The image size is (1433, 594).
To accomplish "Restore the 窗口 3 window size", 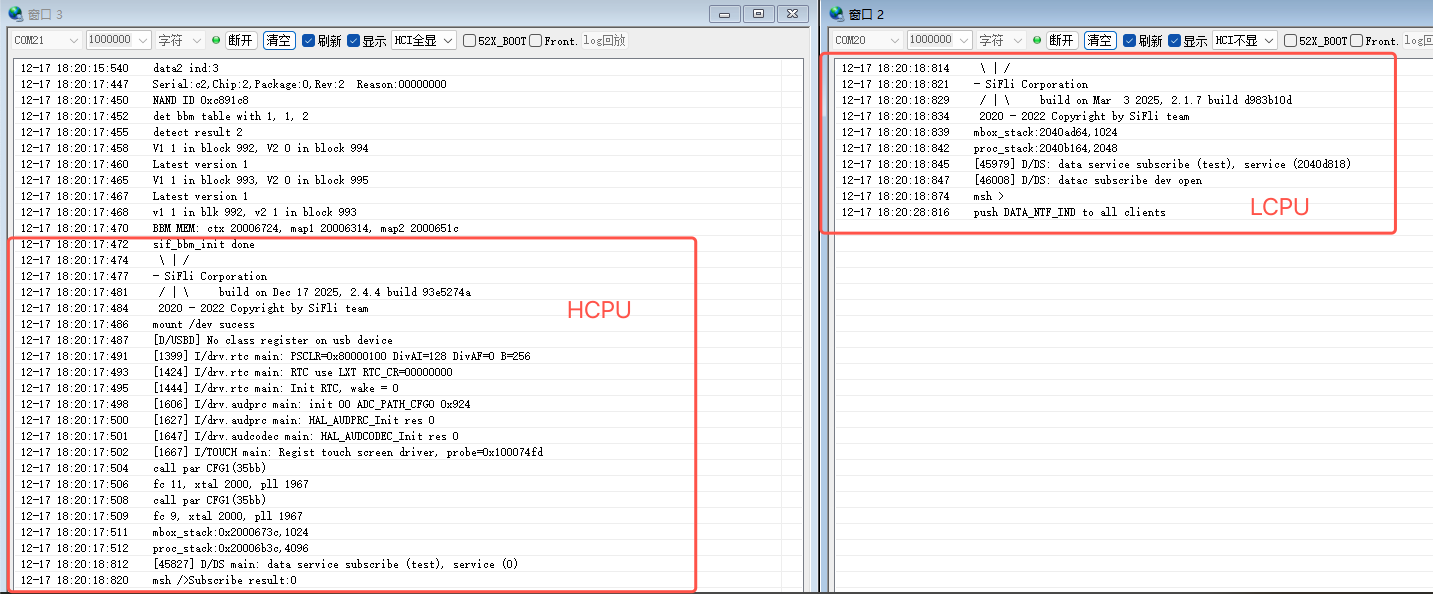I will 759,13.
